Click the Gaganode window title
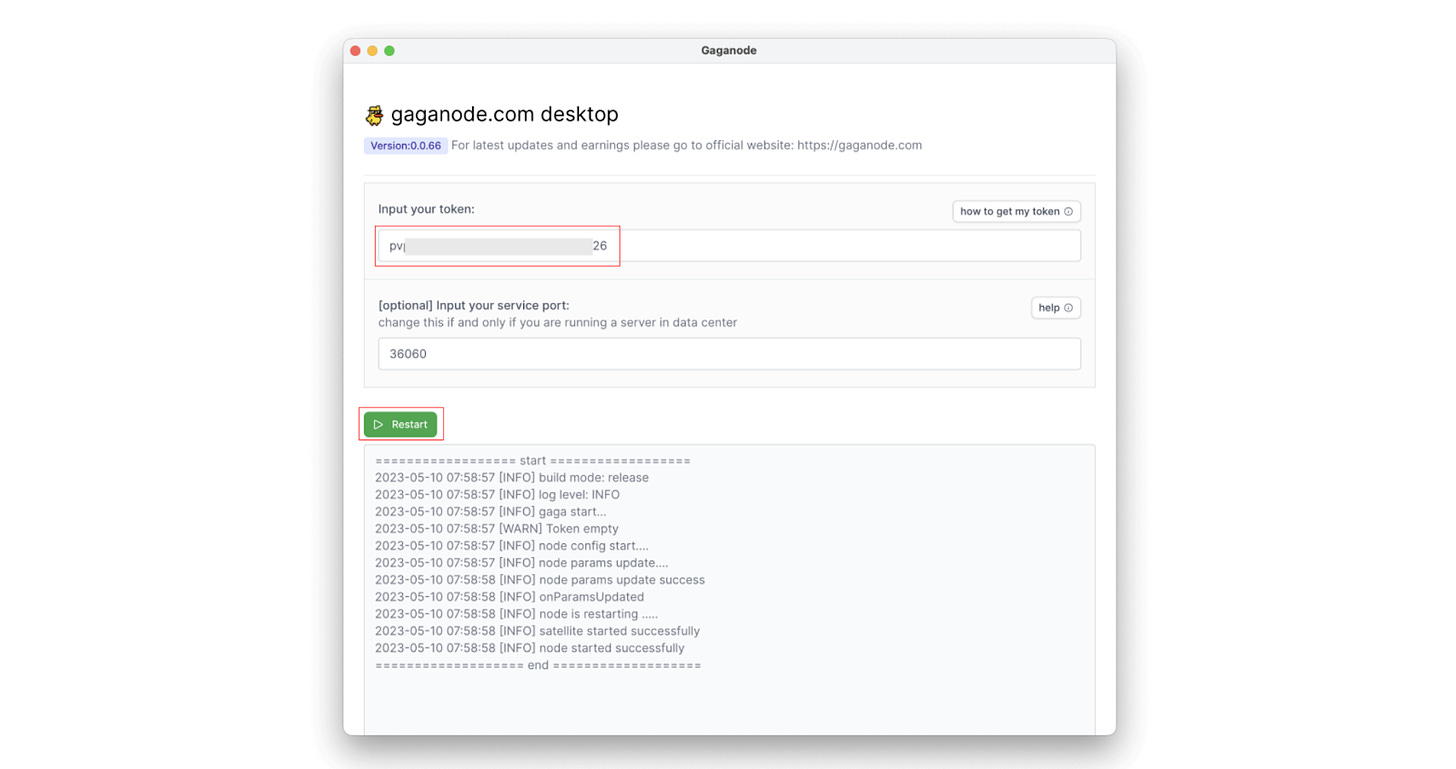This screenshot has height=769, width=1456. [x=729, y=51]
